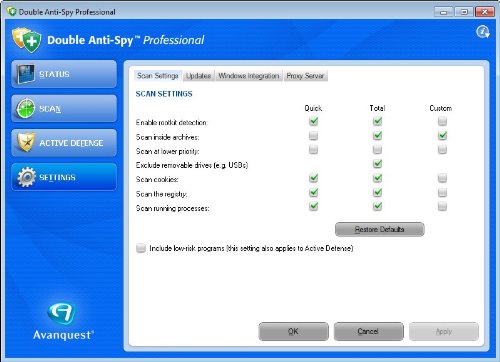Uncheck scan running processes for Quick scan

[x=313, y=206]
